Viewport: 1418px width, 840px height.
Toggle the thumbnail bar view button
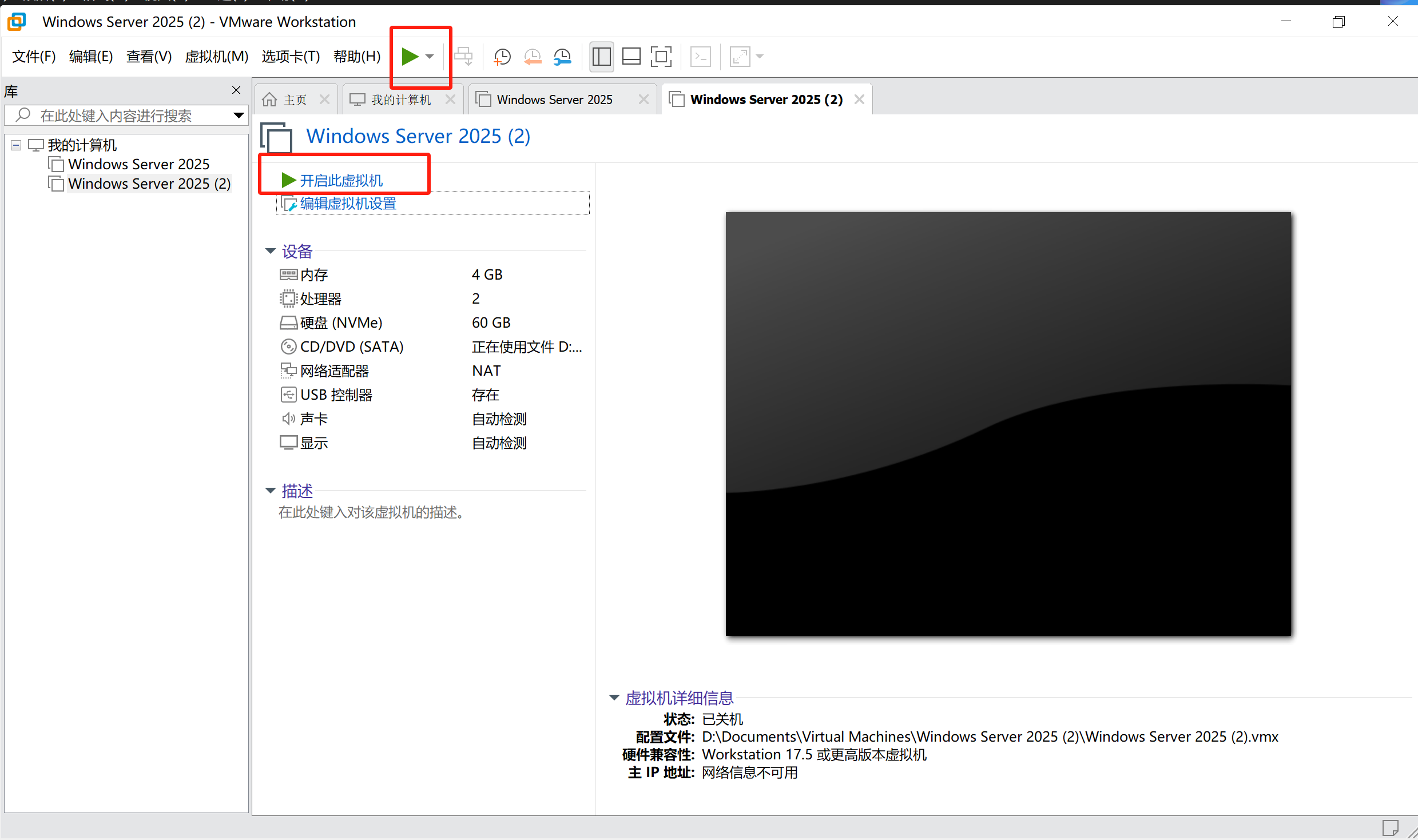pos(631,57)
